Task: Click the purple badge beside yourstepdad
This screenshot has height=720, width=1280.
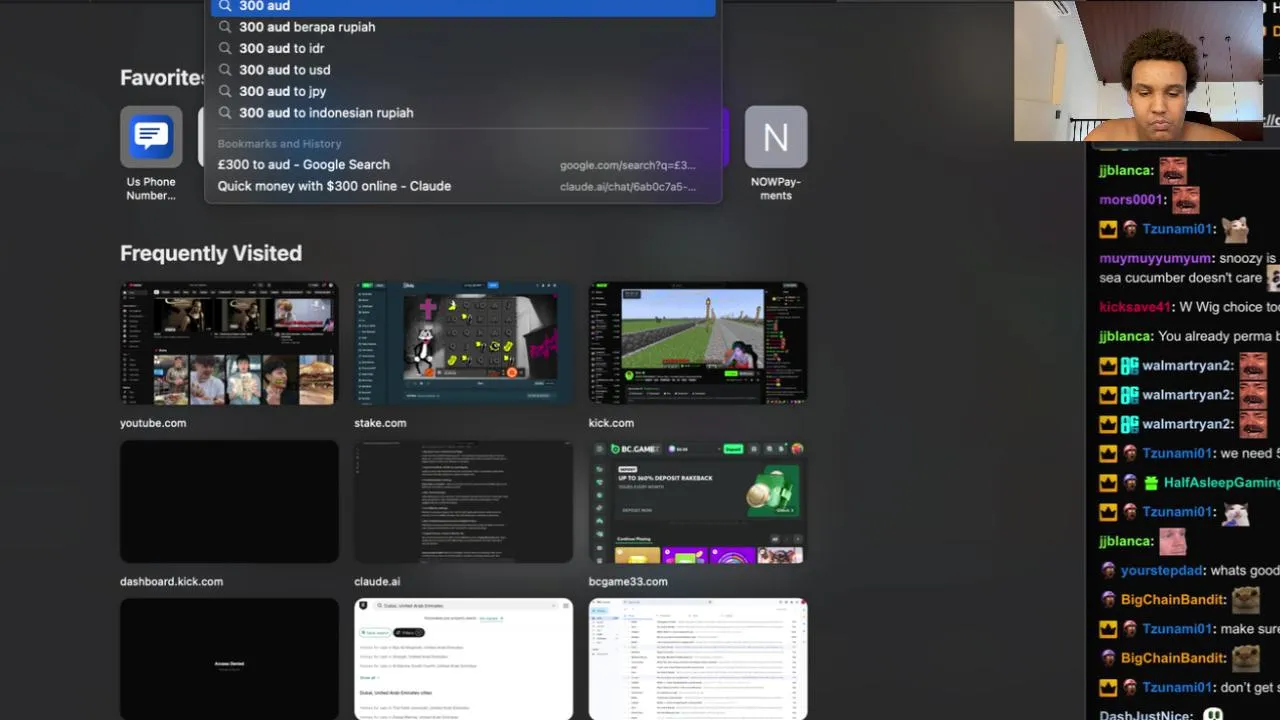Action: (x=1108, y=570)
